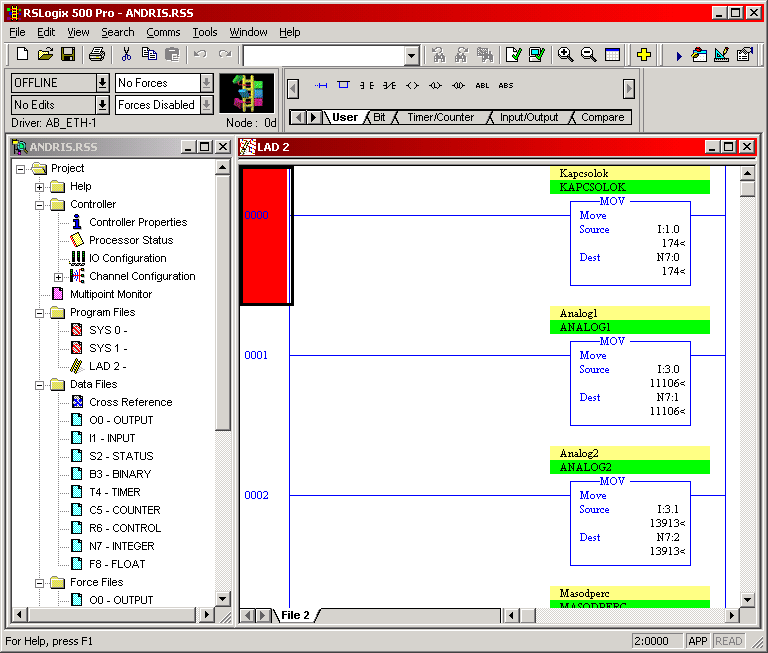
Task: Insert an examine-if-open (XIO) contact
Action: click(389, 85)
